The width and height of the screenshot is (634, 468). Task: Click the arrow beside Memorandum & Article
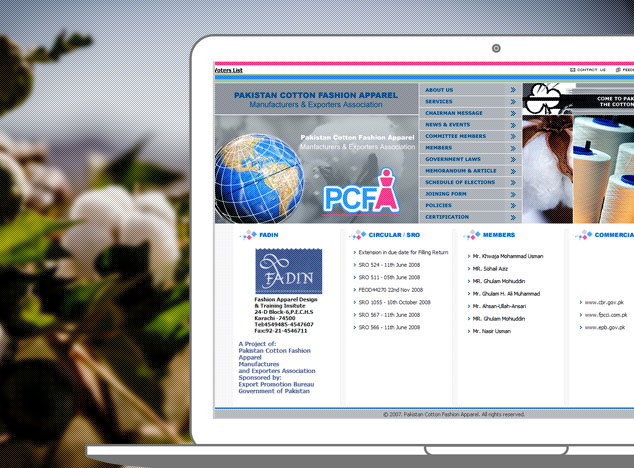[x=513, y=171]
